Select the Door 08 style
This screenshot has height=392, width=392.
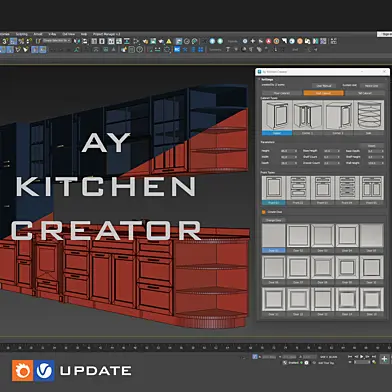(322, 270)
